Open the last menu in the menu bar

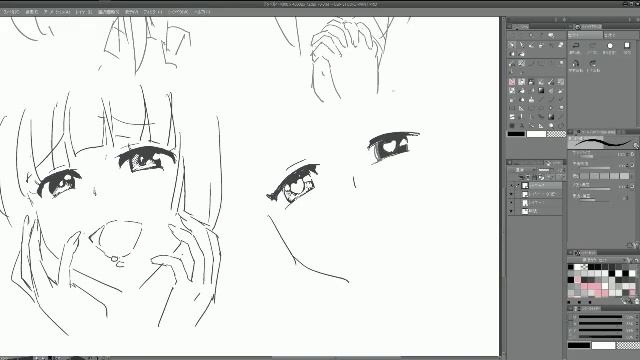202,12
